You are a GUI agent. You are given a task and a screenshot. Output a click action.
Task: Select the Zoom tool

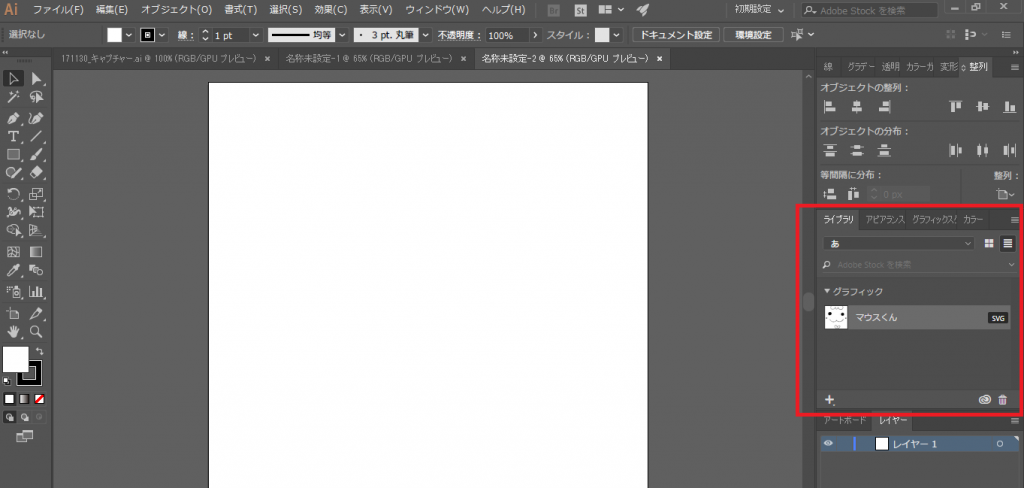click(36, 330)
